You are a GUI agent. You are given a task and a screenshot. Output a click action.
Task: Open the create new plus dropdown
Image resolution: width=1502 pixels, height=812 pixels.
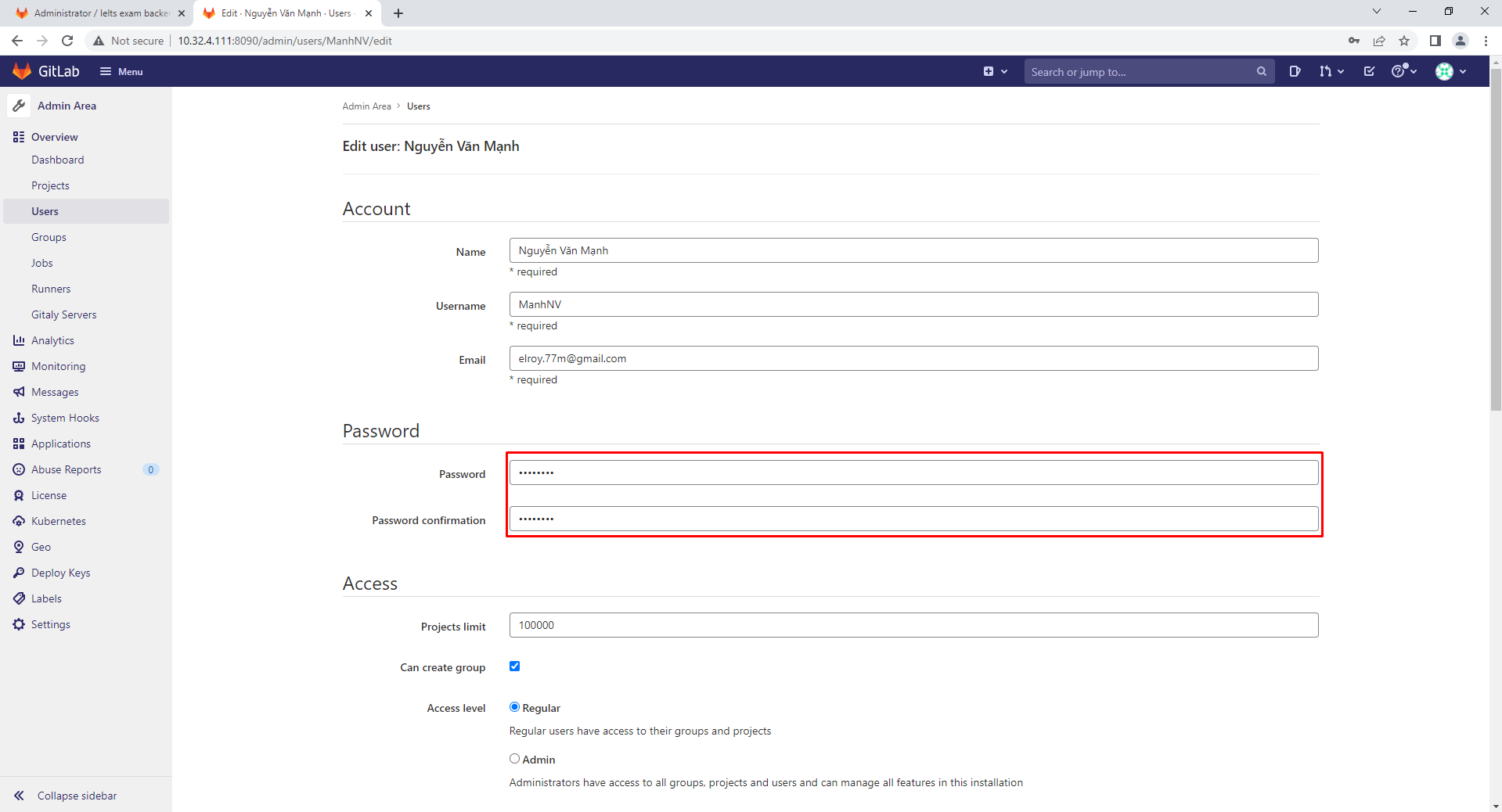995,71
